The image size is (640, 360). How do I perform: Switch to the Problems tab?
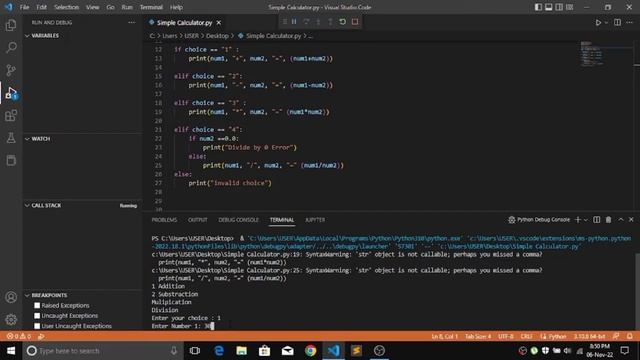164,220
